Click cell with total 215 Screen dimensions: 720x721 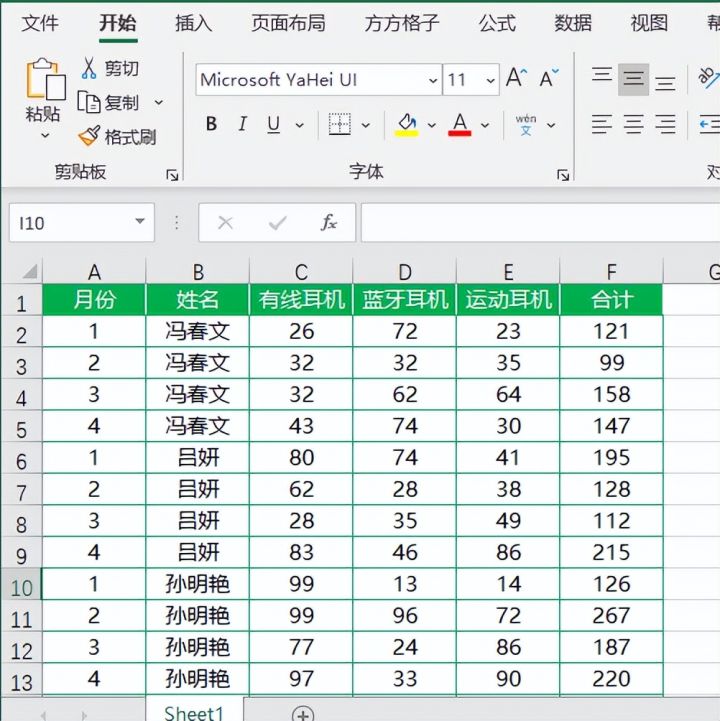[611, 552]
